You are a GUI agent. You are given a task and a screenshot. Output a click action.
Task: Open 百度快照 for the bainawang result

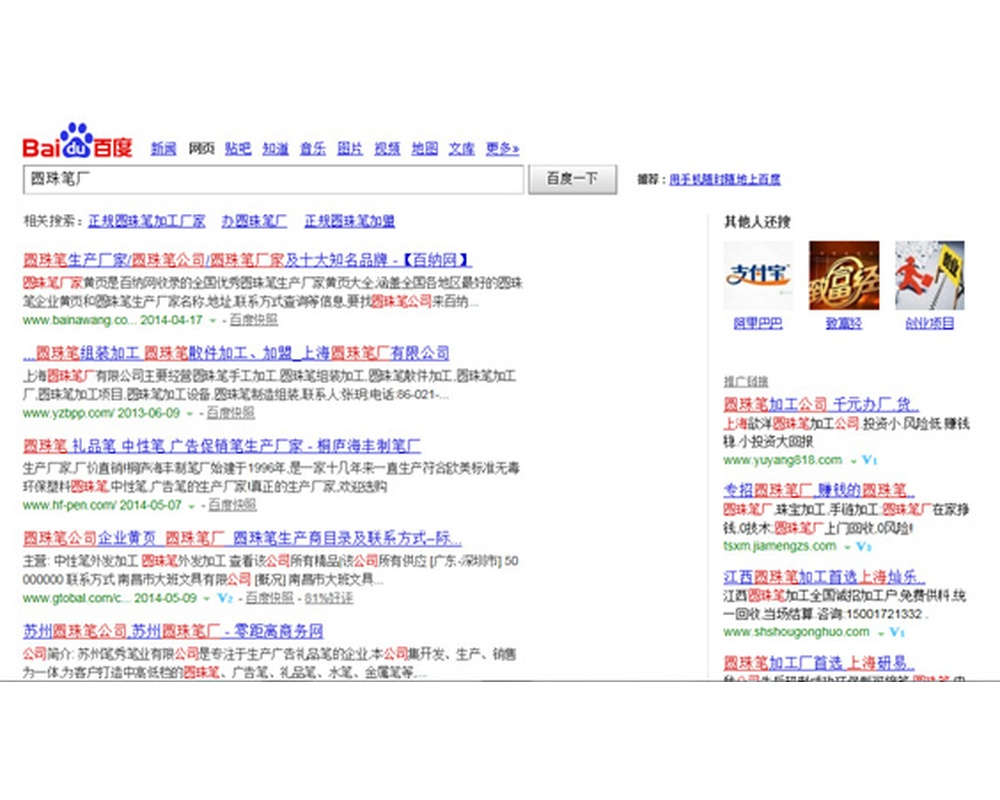(x=253, y=320)
